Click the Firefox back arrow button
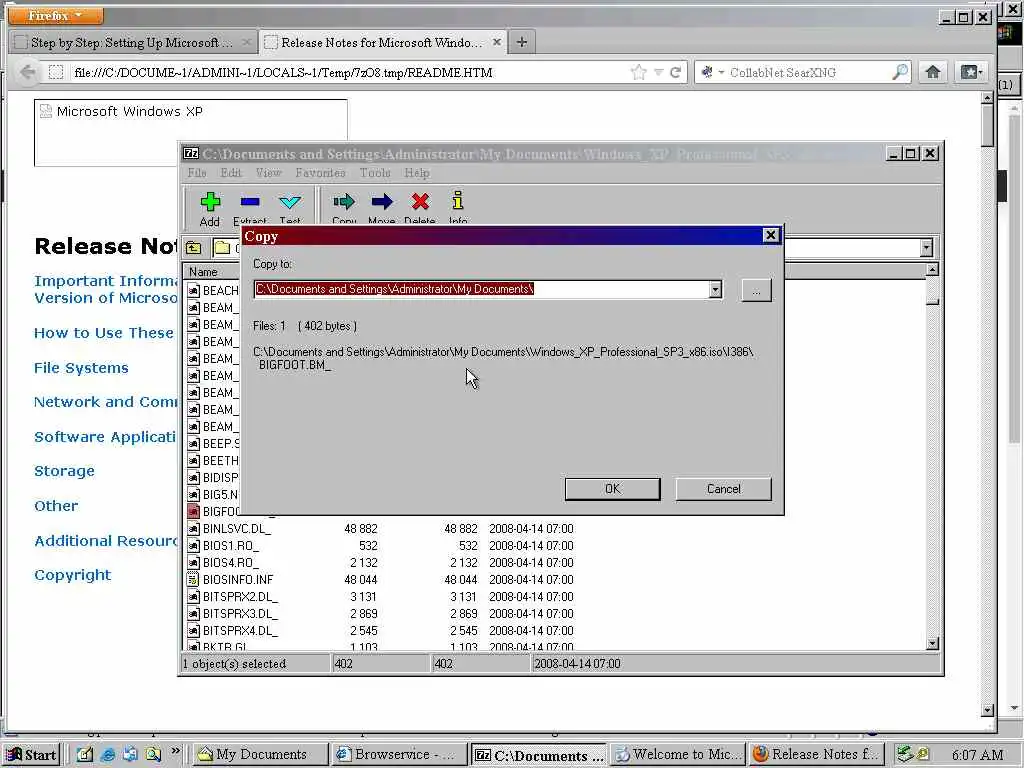Image resolution: width=1024 pixels, height=768 pixels. coord(27,72)
